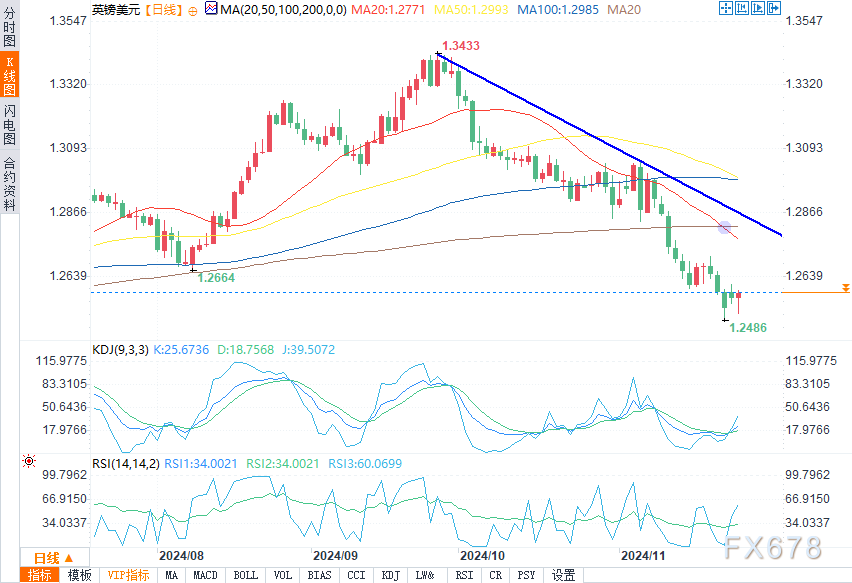This screenshot has height=583, width=852.
Task: Click the rightmost chart toolbar exit icon
Action: pyautogui.click(x=774, y=8)
